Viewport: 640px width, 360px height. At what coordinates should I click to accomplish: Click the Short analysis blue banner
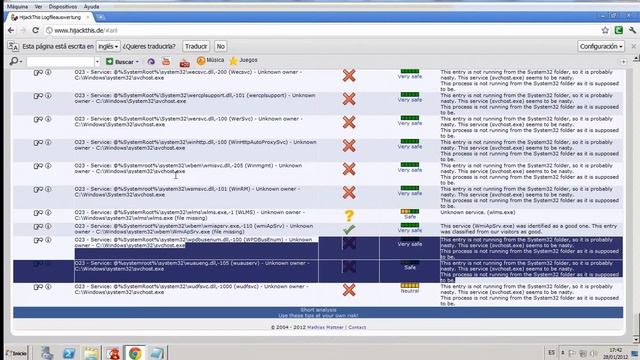click(318, 313)
